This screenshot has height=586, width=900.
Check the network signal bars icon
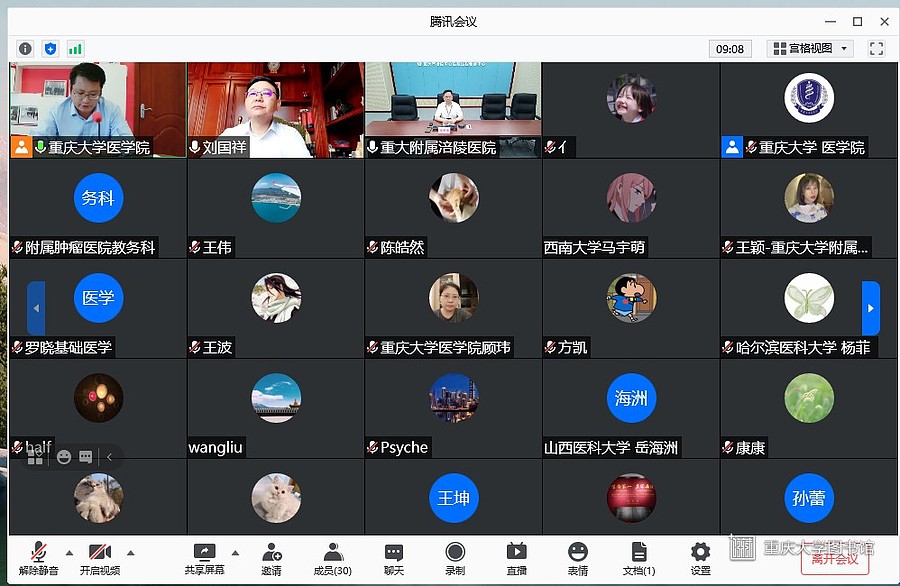(75, 49)
